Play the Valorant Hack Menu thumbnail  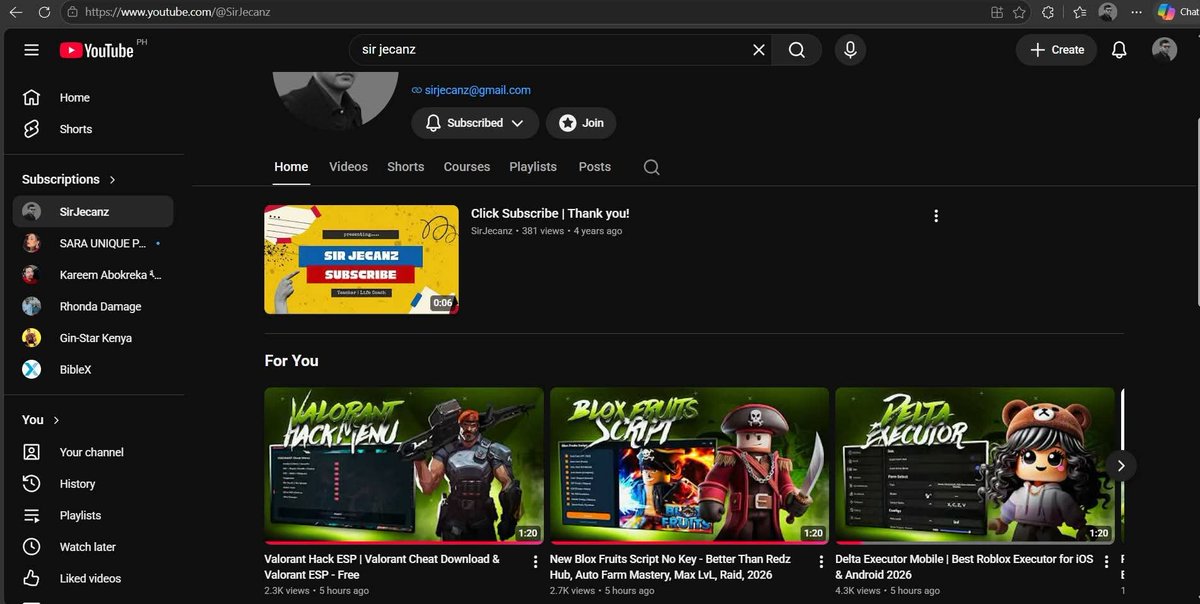coord(404,465)
